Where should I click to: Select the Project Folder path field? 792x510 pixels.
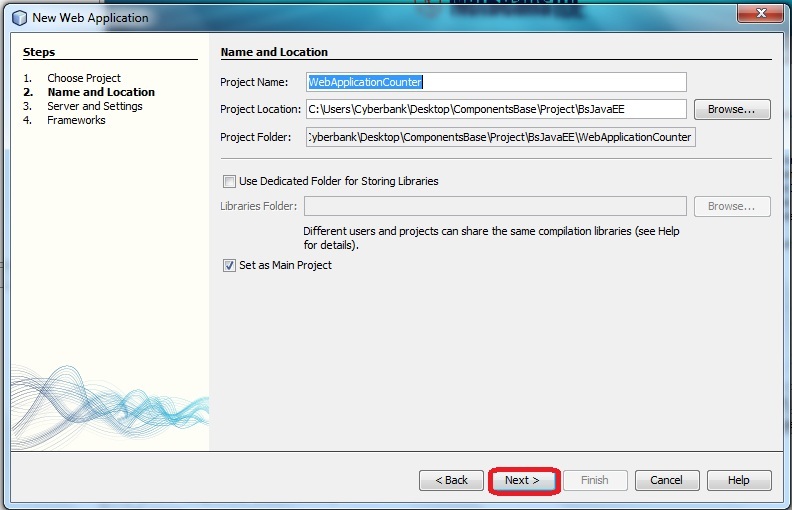(501, 137)
